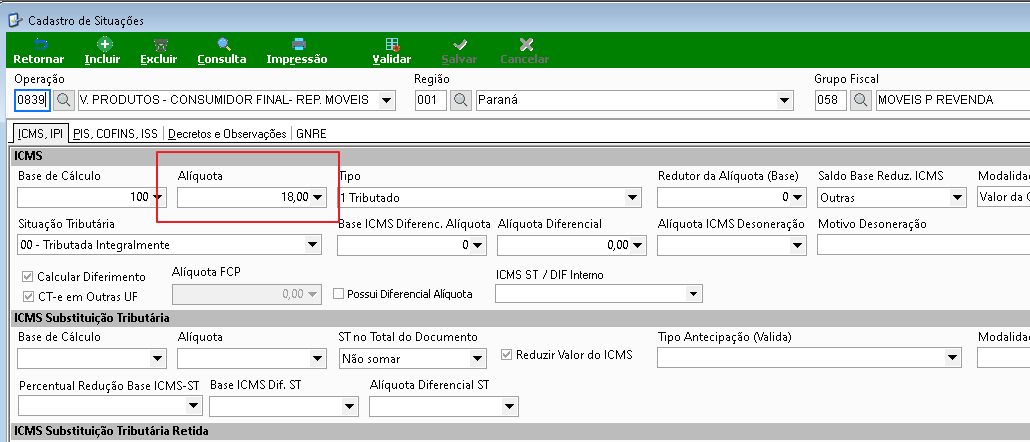
Task: Open Grupo Fiscal search magnifier button
Action: pyautogui.click(x=861, y=100)
